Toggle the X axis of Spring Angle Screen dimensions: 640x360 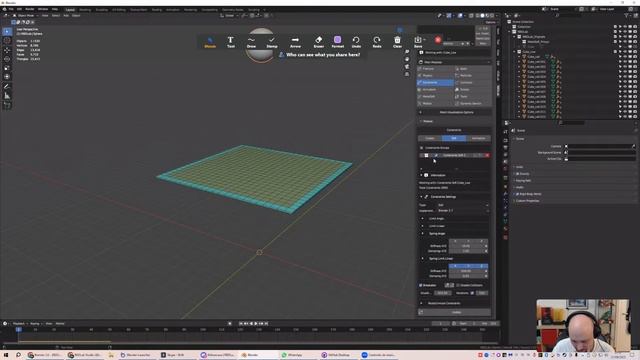click(x=456, y=241)
